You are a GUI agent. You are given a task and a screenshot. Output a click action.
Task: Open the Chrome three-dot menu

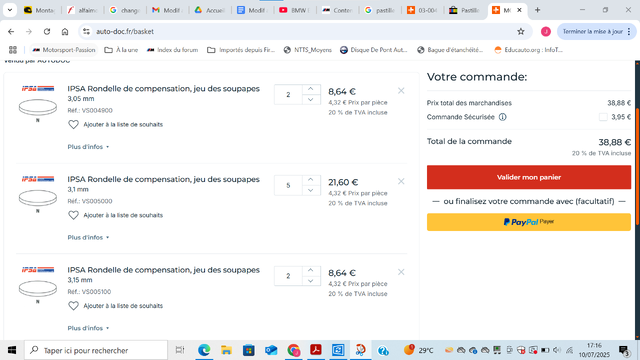(x=629, y=31)
